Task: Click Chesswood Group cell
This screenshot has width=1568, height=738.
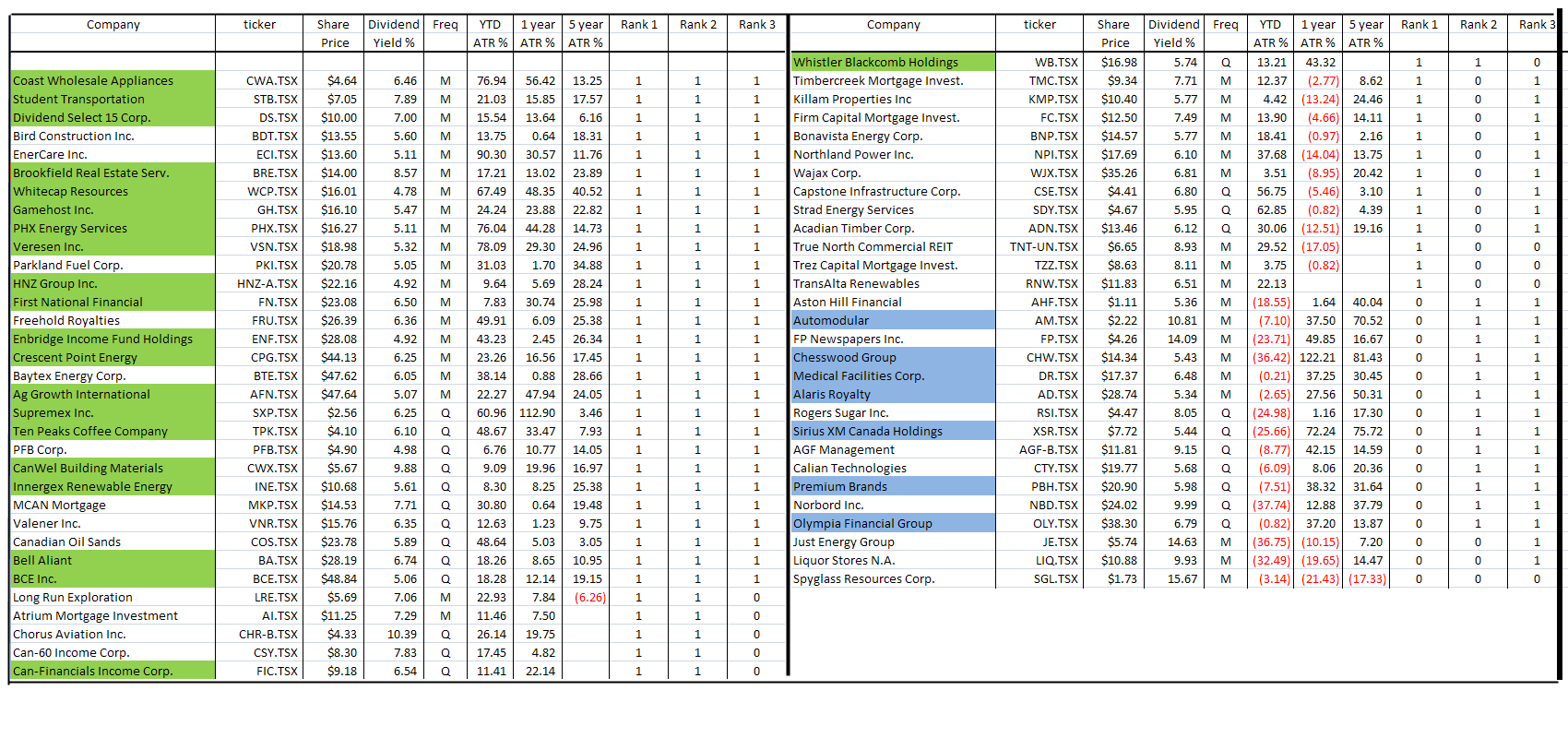Action: coord(893,357)
